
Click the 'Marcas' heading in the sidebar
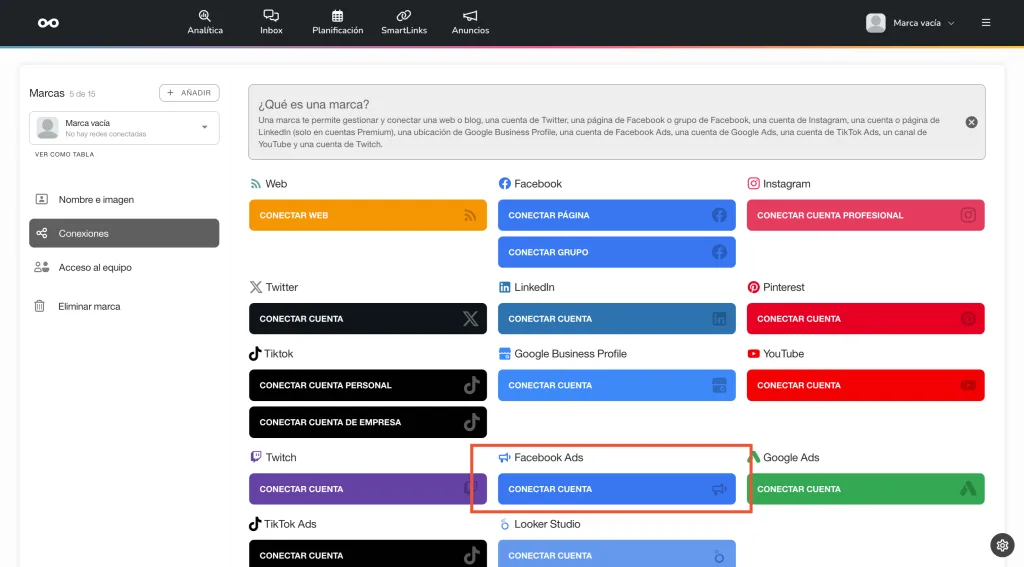coord(47,93)
